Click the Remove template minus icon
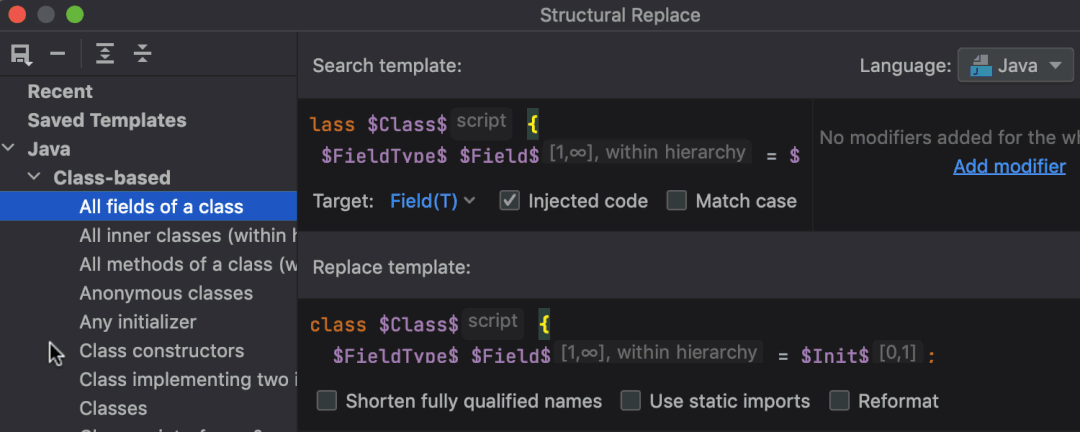 click(57, 54)
